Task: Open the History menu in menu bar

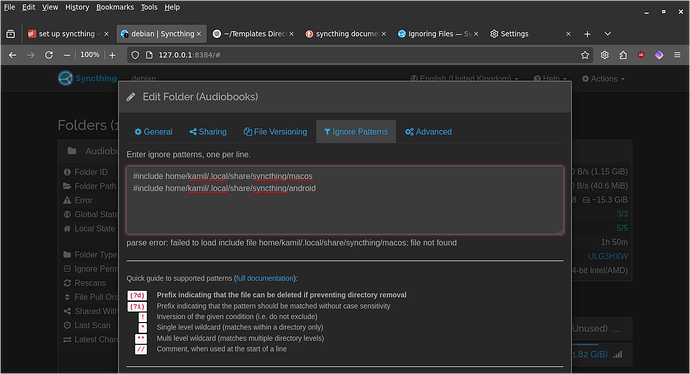Action: click(x=77, y=7)
